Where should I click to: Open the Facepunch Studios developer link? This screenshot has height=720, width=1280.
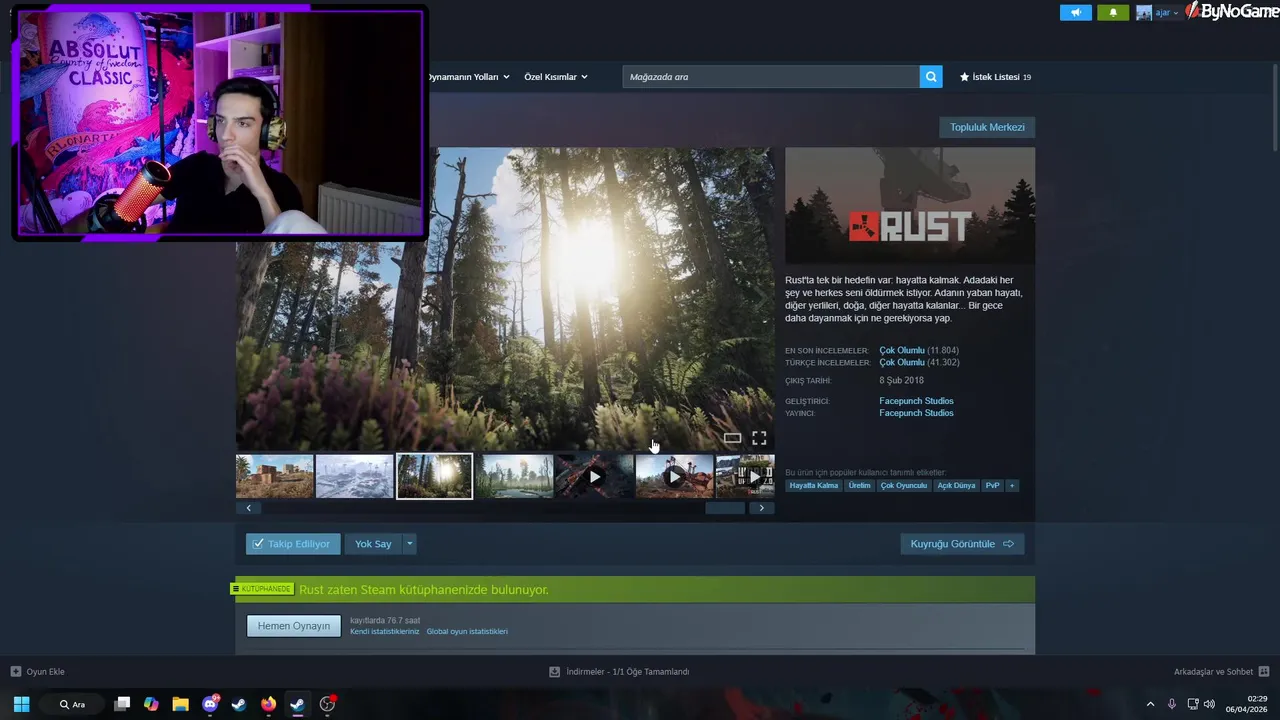(916, 401)
